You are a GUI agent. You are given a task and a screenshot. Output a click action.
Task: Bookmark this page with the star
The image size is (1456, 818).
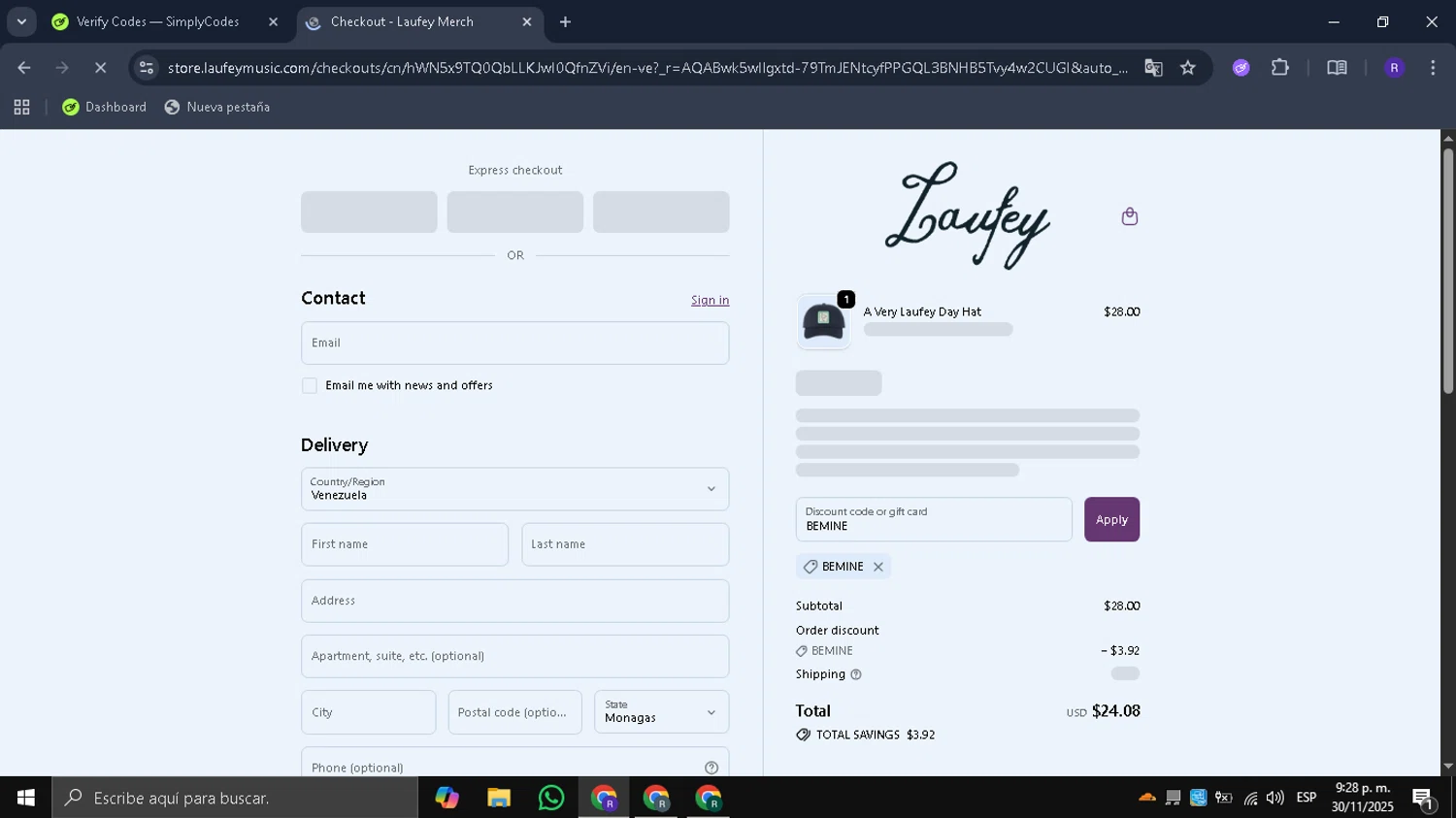click(1188, 68)
